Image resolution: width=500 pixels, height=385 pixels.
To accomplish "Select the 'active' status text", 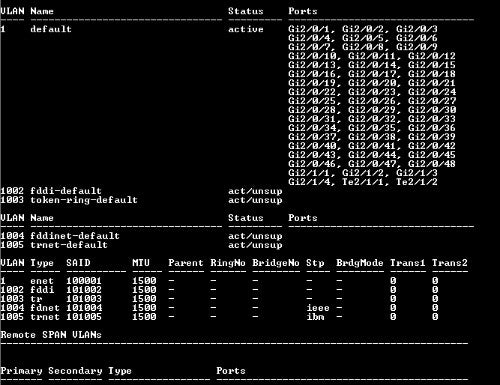I will [x=246, y=29].
